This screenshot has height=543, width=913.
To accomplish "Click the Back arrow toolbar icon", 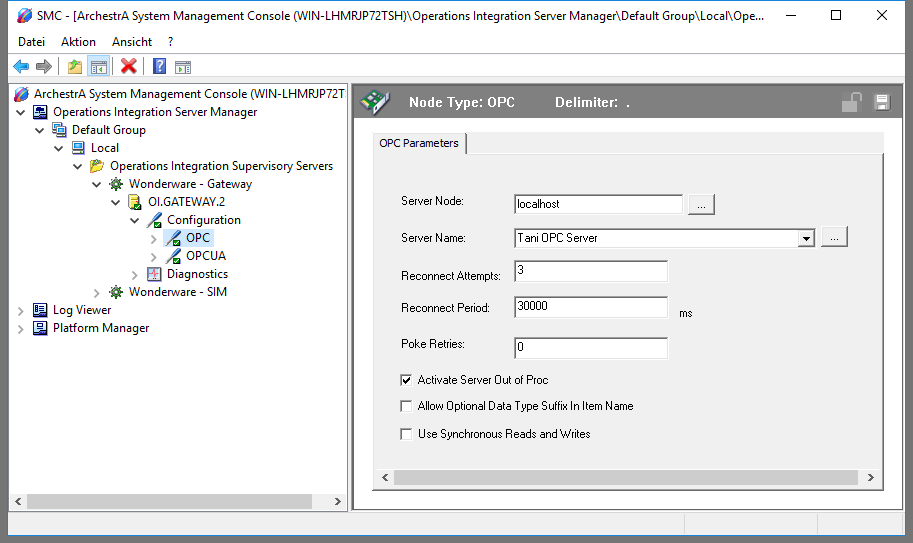I will [x=21, y=67].
